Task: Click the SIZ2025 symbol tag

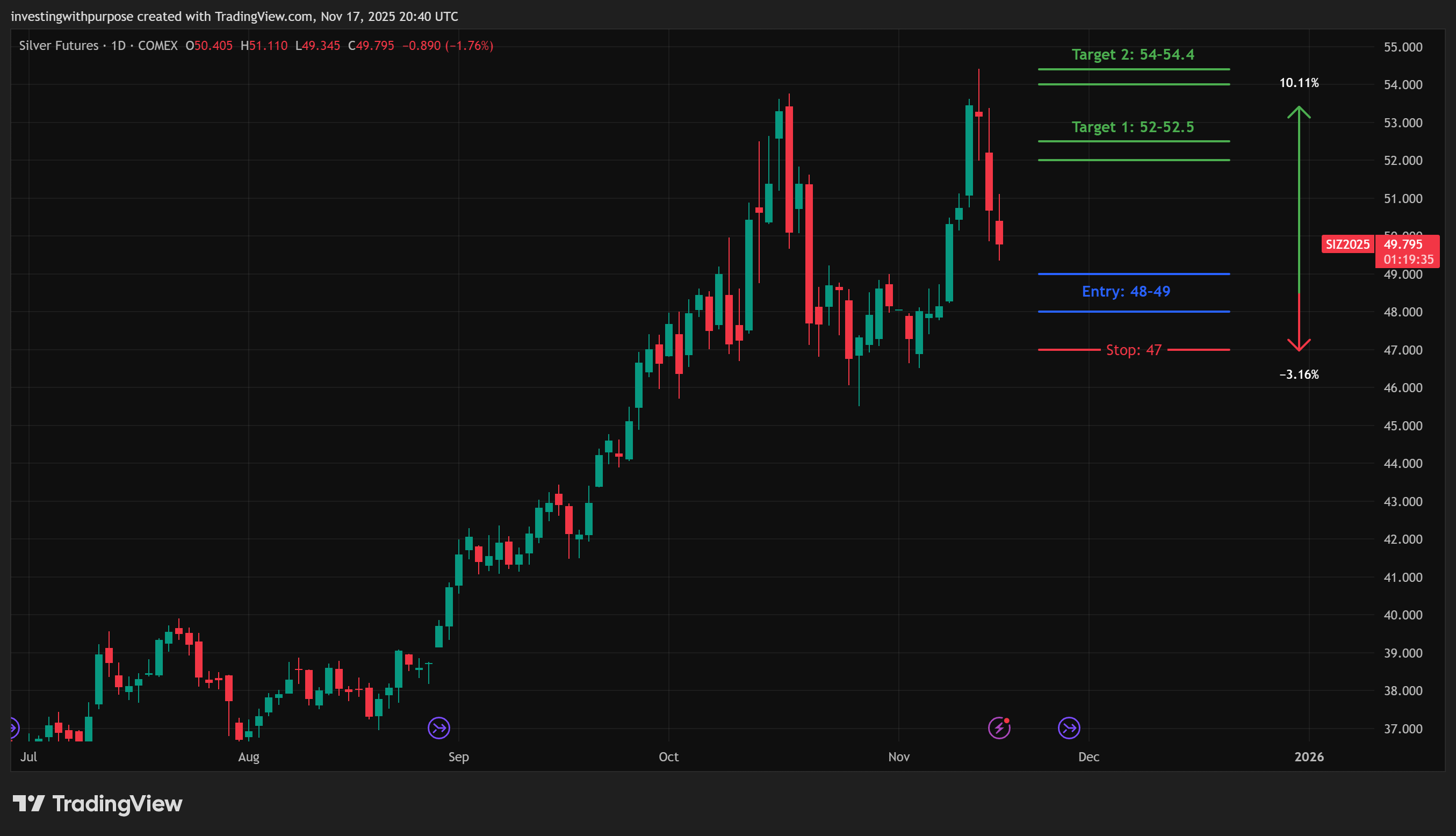Action: click(x=1347, y=244)
